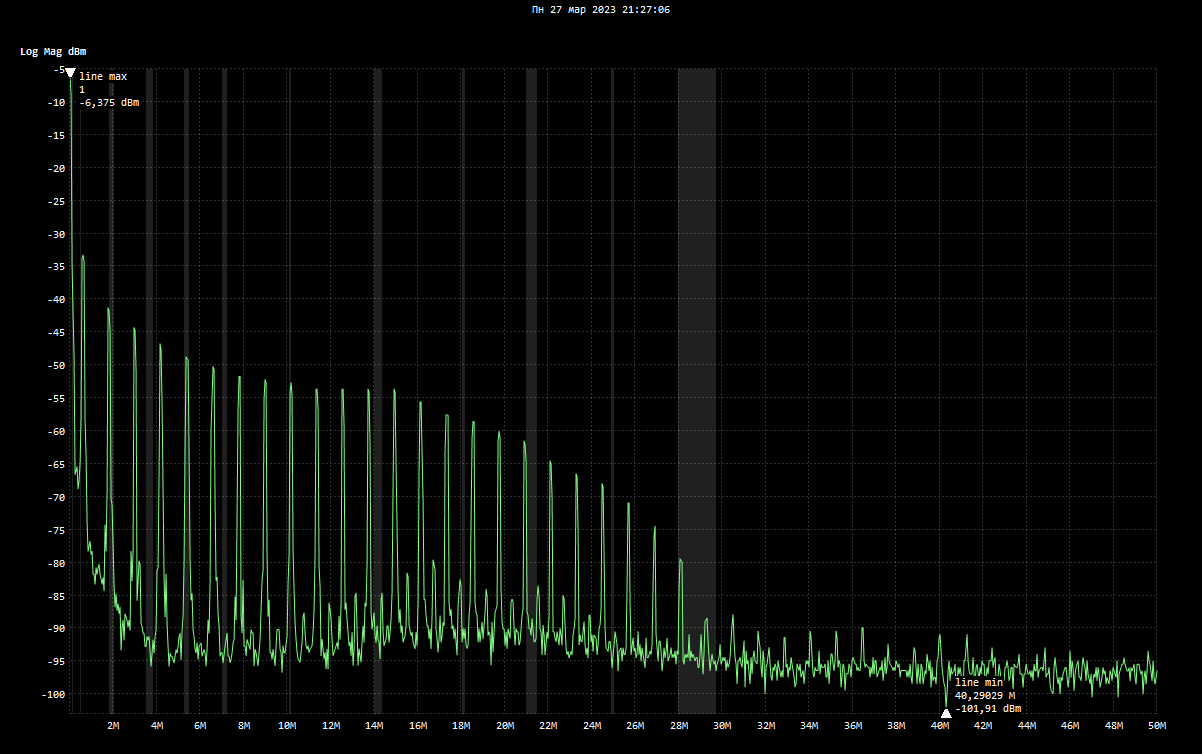This screenshot has height=754, width=1202.
Task: Click the Y-axis label '-75'
Action: coord(56,530)
